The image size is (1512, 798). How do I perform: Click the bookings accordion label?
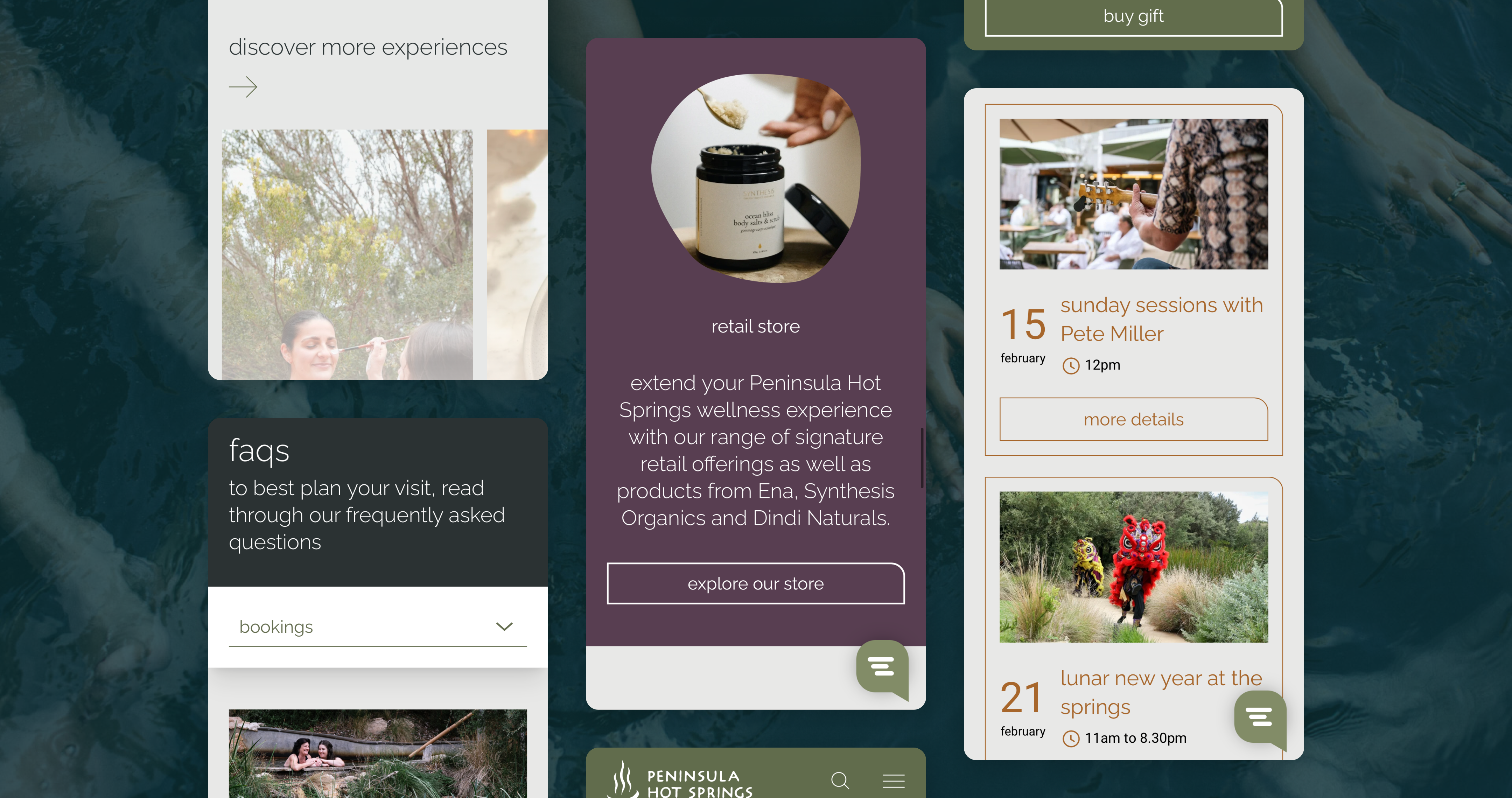click(x=276, y=626)
